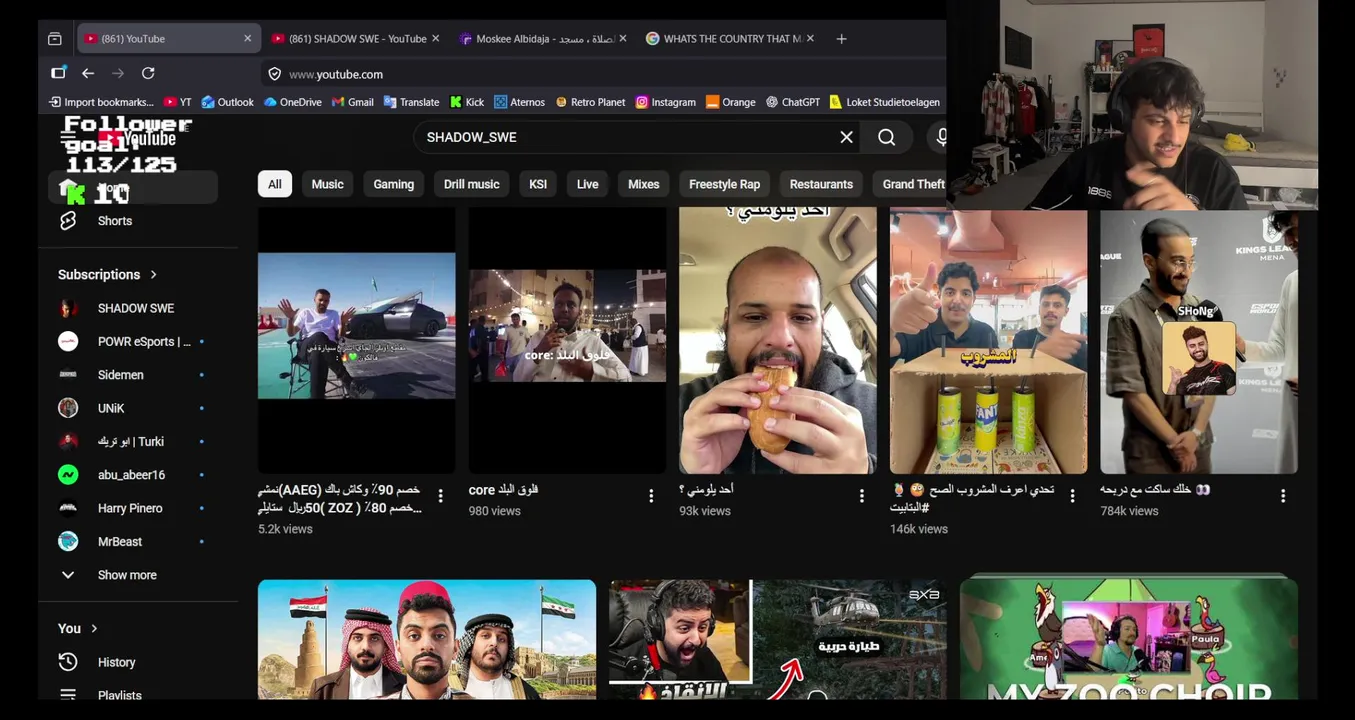Screen dimensions: 1355x720
Task: Open Import bookmarks folder
Action: tap(101, 102)
